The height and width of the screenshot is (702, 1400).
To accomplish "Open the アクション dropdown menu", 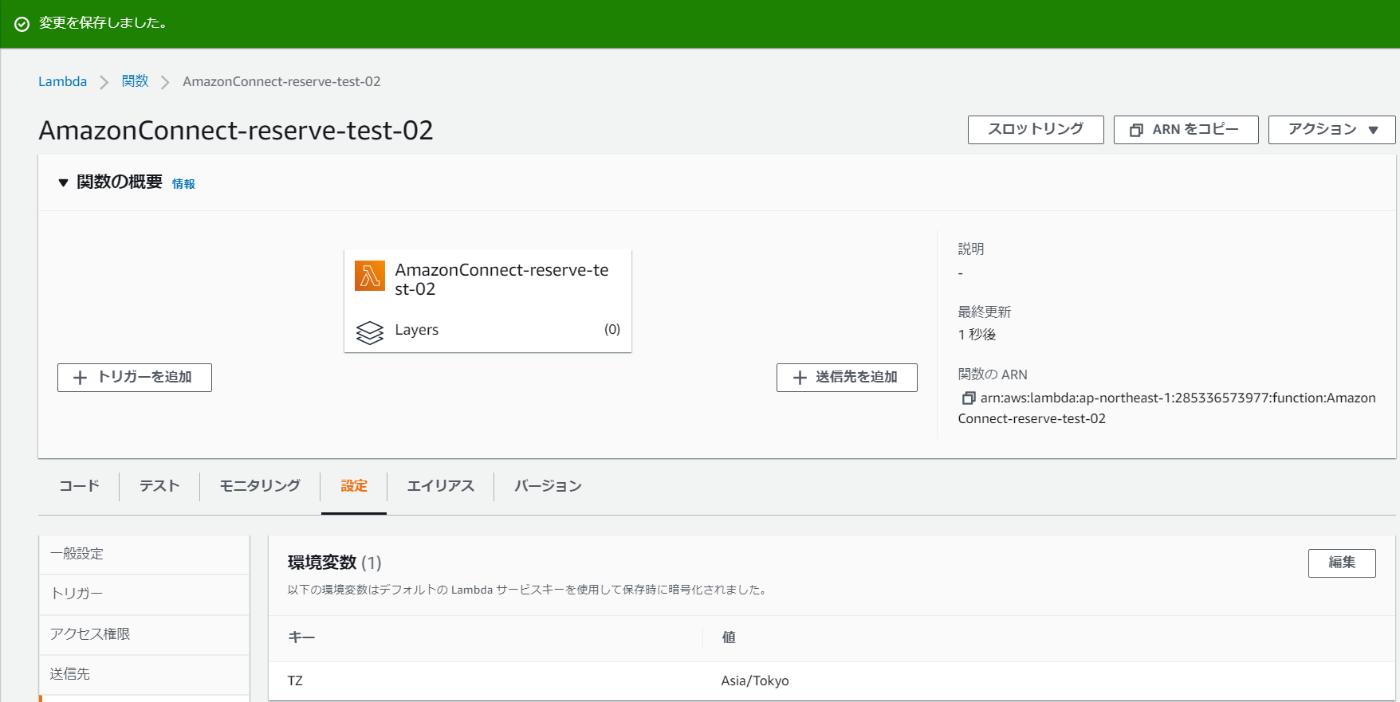I will coord(1332,130).
